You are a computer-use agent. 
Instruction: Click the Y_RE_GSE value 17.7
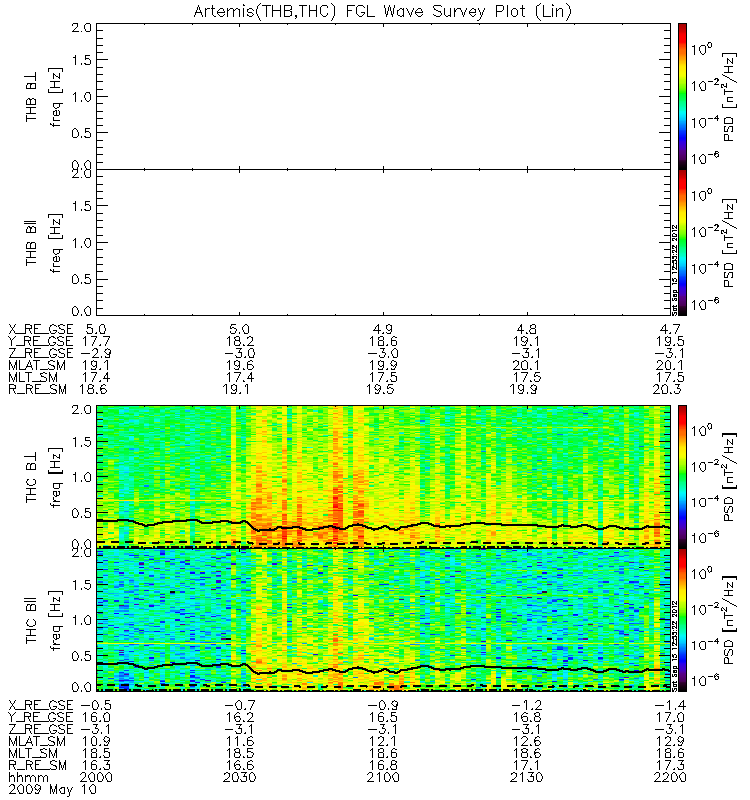(x=96, y=341)
